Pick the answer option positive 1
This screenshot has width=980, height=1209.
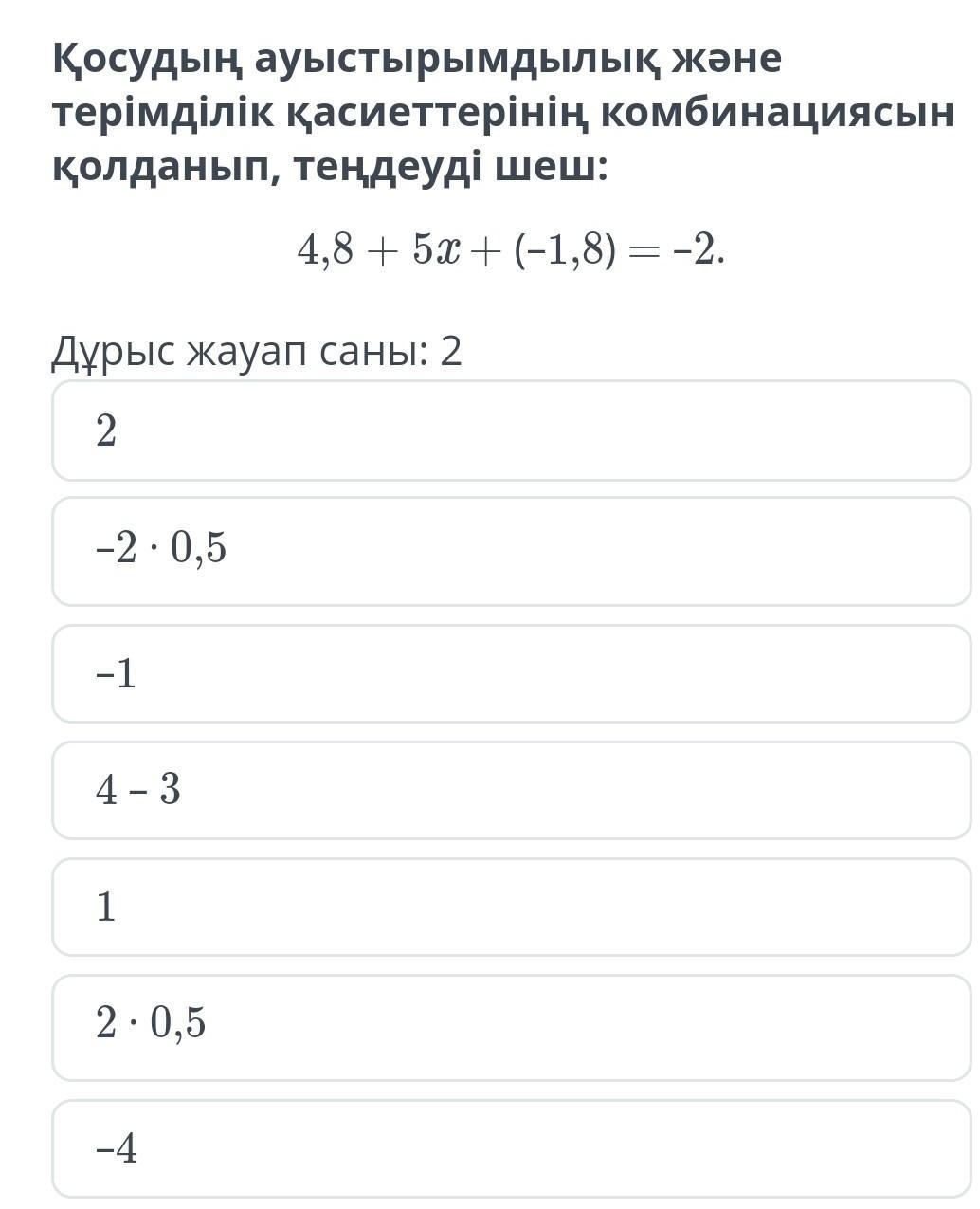512,907
